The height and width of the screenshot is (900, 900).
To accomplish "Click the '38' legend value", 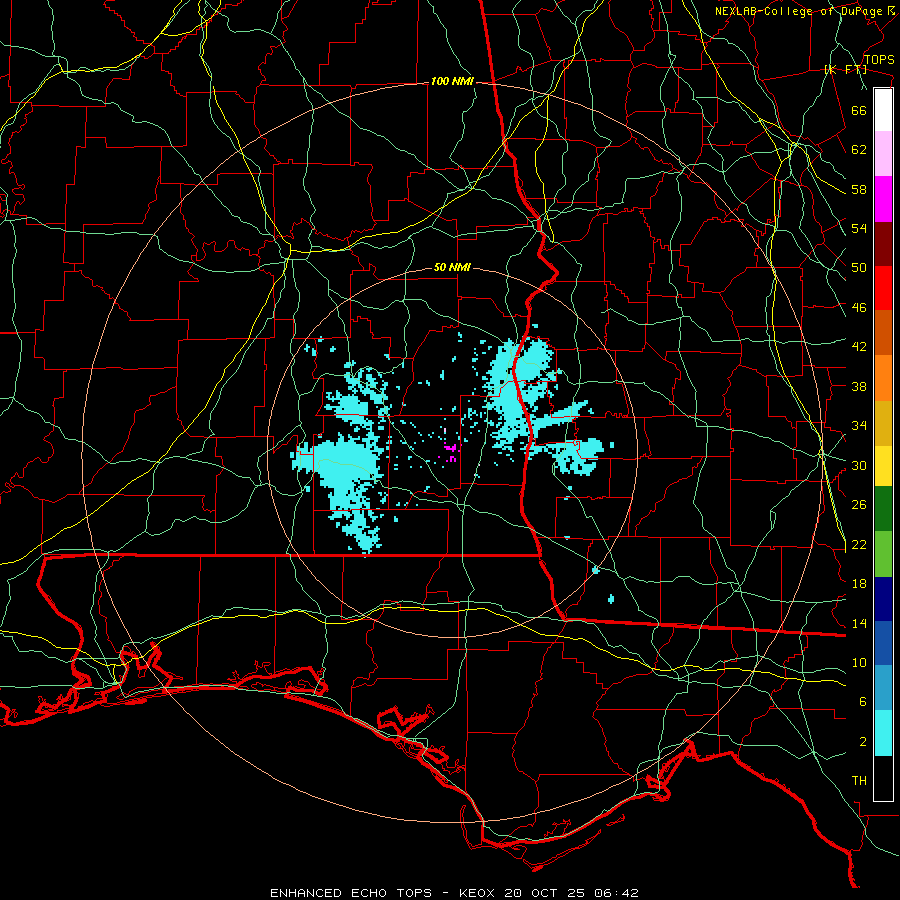I will pos(859,386).
